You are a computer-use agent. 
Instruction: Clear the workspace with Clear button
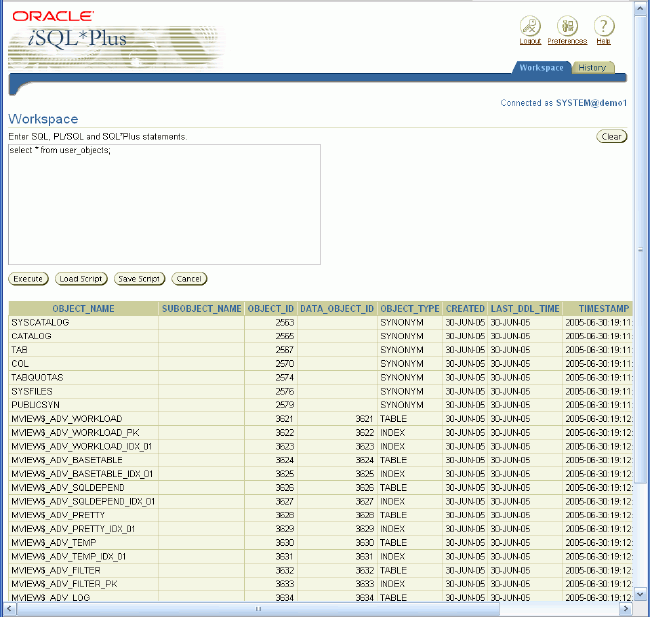point(612,136)
